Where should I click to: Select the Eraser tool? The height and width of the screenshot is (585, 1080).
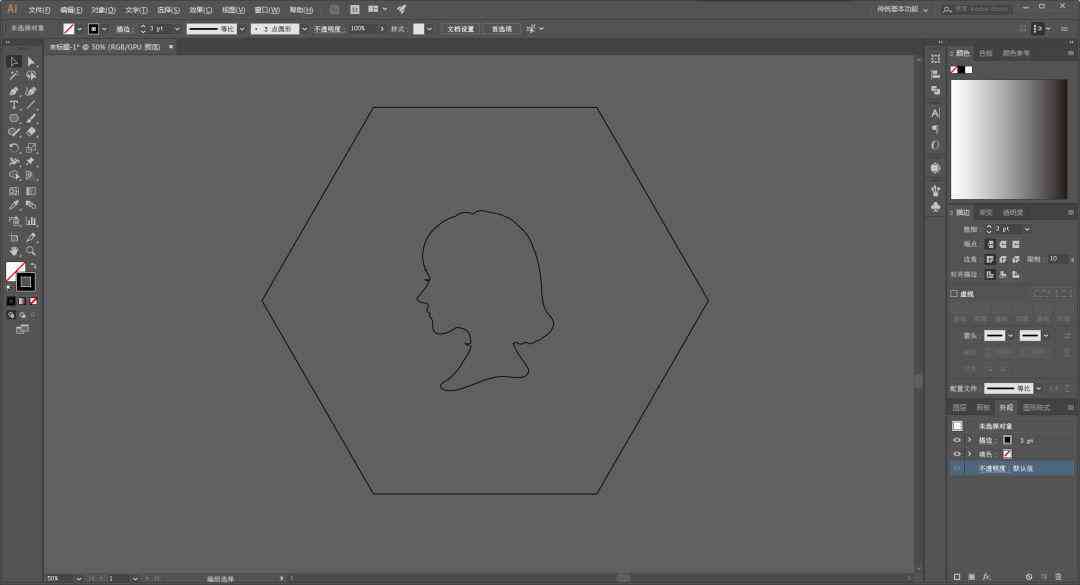coord(31,132)
